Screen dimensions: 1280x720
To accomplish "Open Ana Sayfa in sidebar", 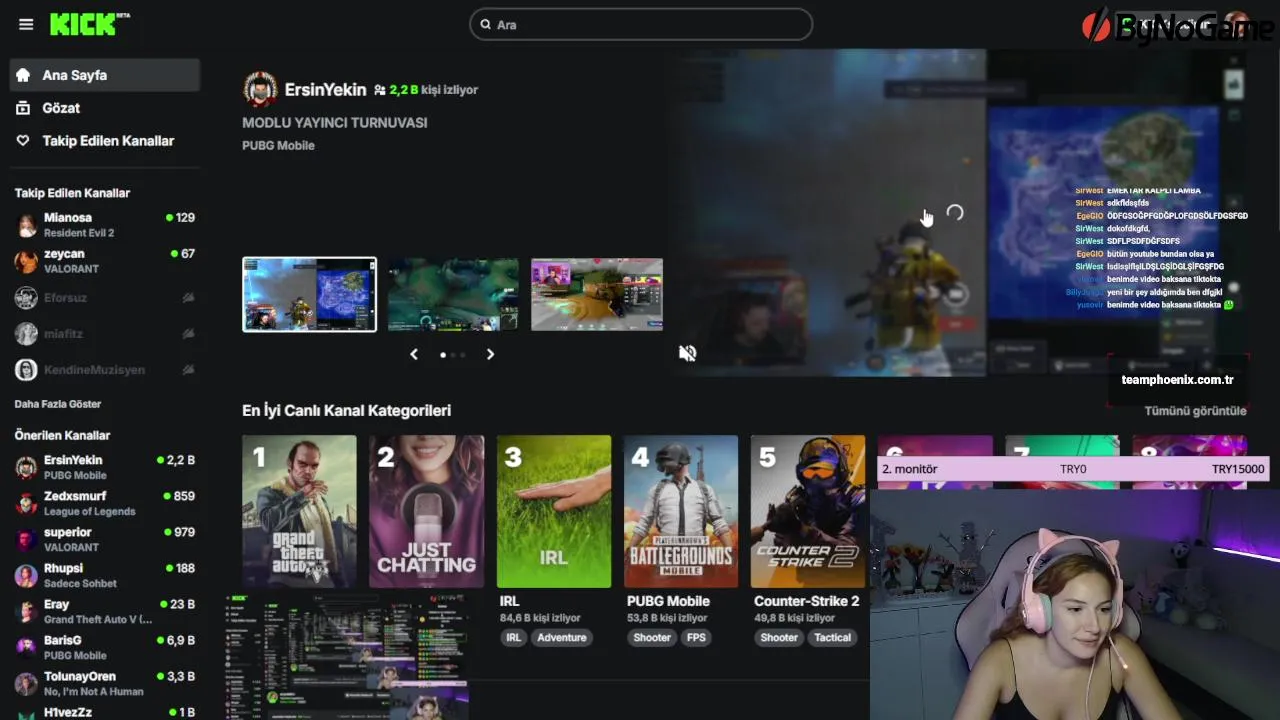I will tap(105, 75).
